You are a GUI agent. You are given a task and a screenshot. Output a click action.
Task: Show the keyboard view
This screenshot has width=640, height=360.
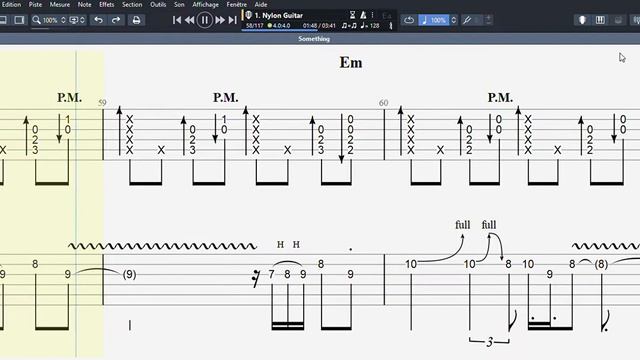600,20
